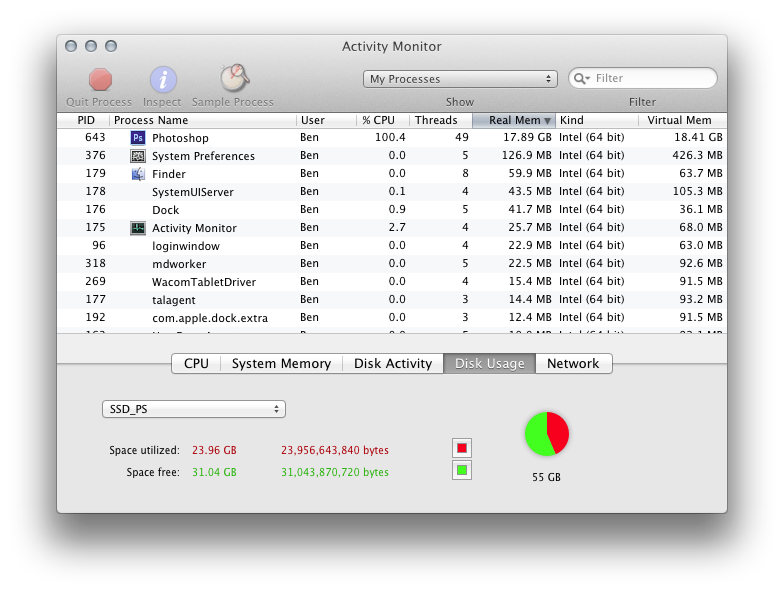
Task: Click the Quit Process stop-sign icon
Action: (100, 80)
